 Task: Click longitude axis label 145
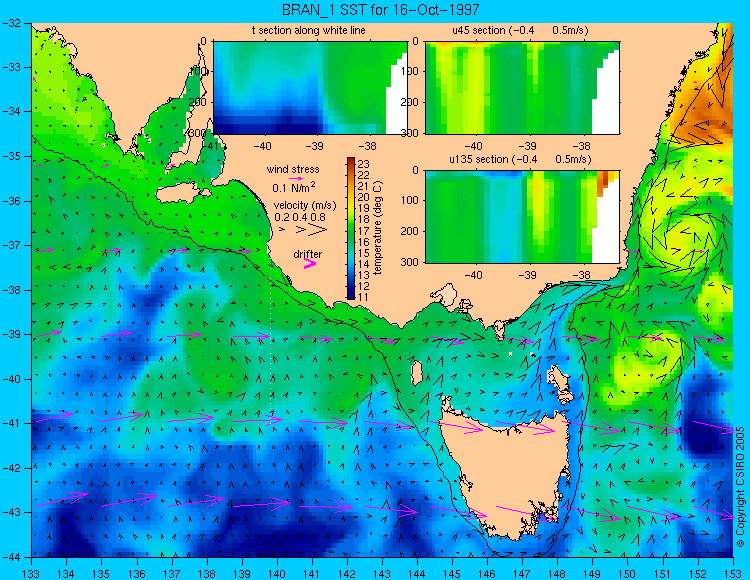[x=452, y=574]
